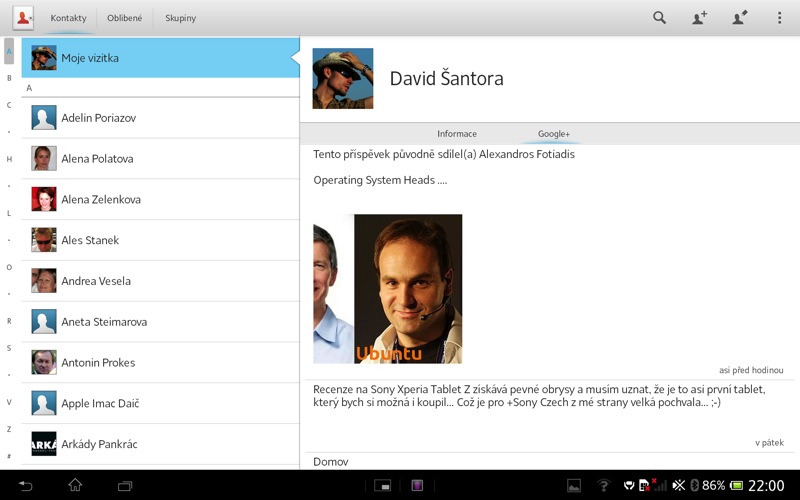The height and width of the screenshot is (500, 800).
Task: Tap Ales Stanek's avatar photo
Action: (44, 240)
